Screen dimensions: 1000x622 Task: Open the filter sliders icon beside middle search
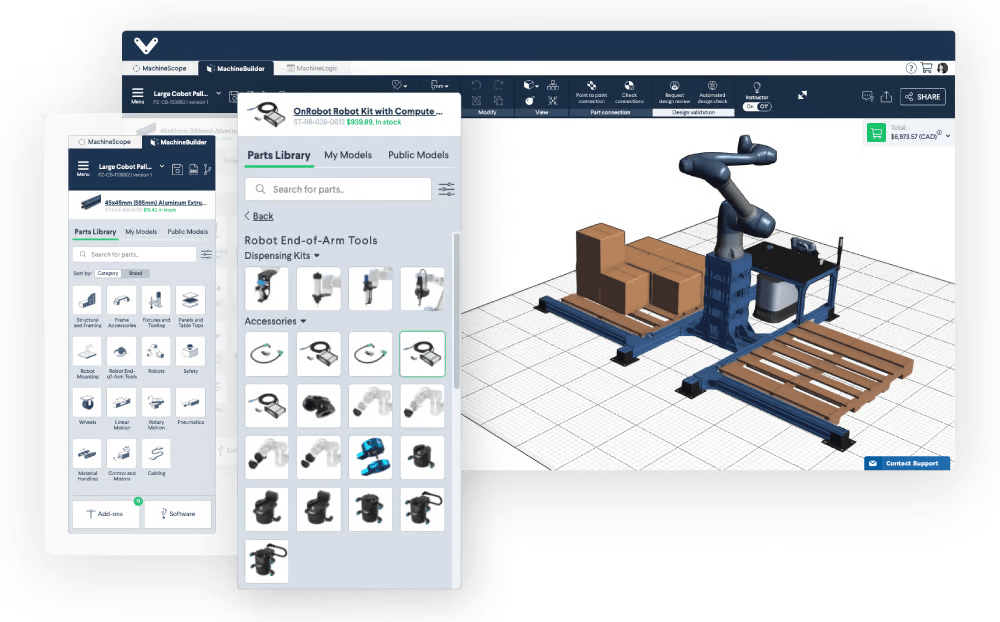(x=446, y=189)
